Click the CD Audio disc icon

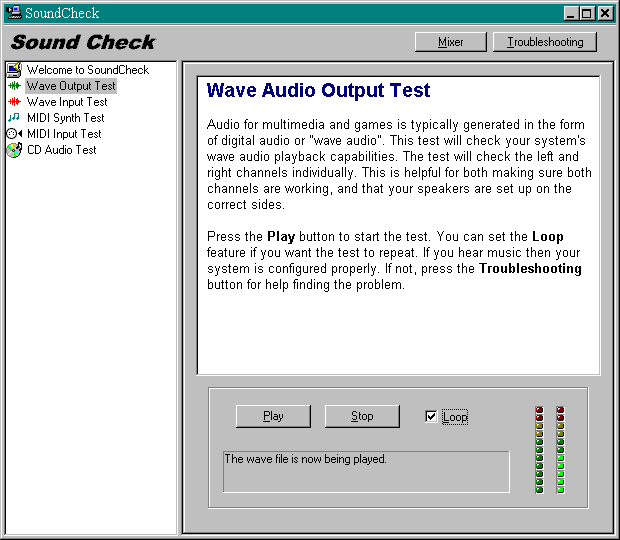pos(14,150)
